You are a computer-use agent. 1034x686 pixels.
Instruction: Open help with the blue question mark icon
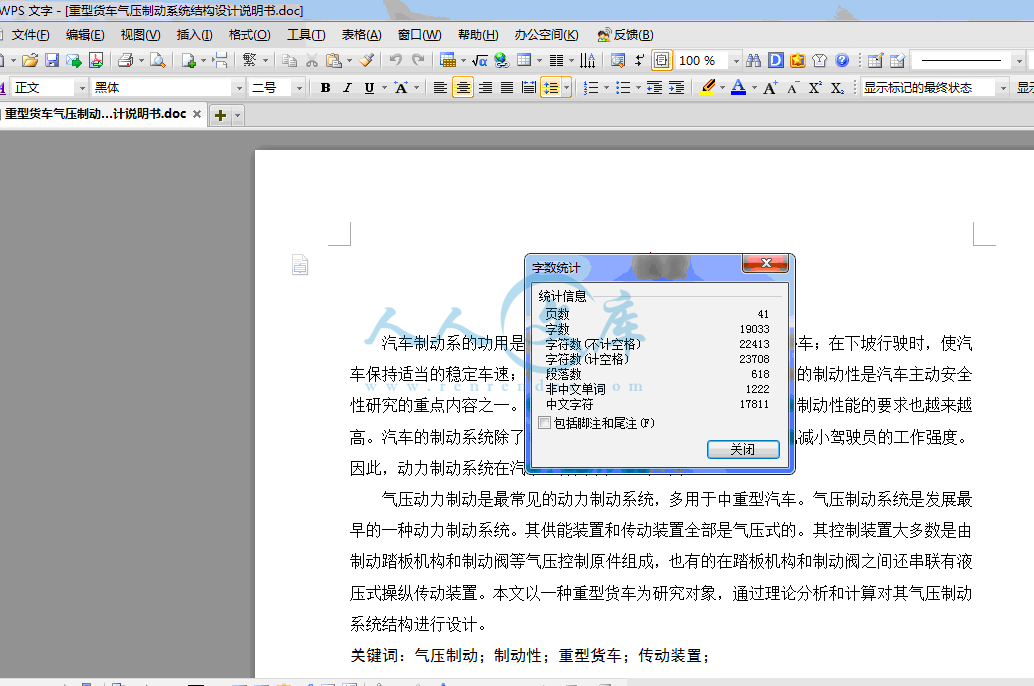842,61
